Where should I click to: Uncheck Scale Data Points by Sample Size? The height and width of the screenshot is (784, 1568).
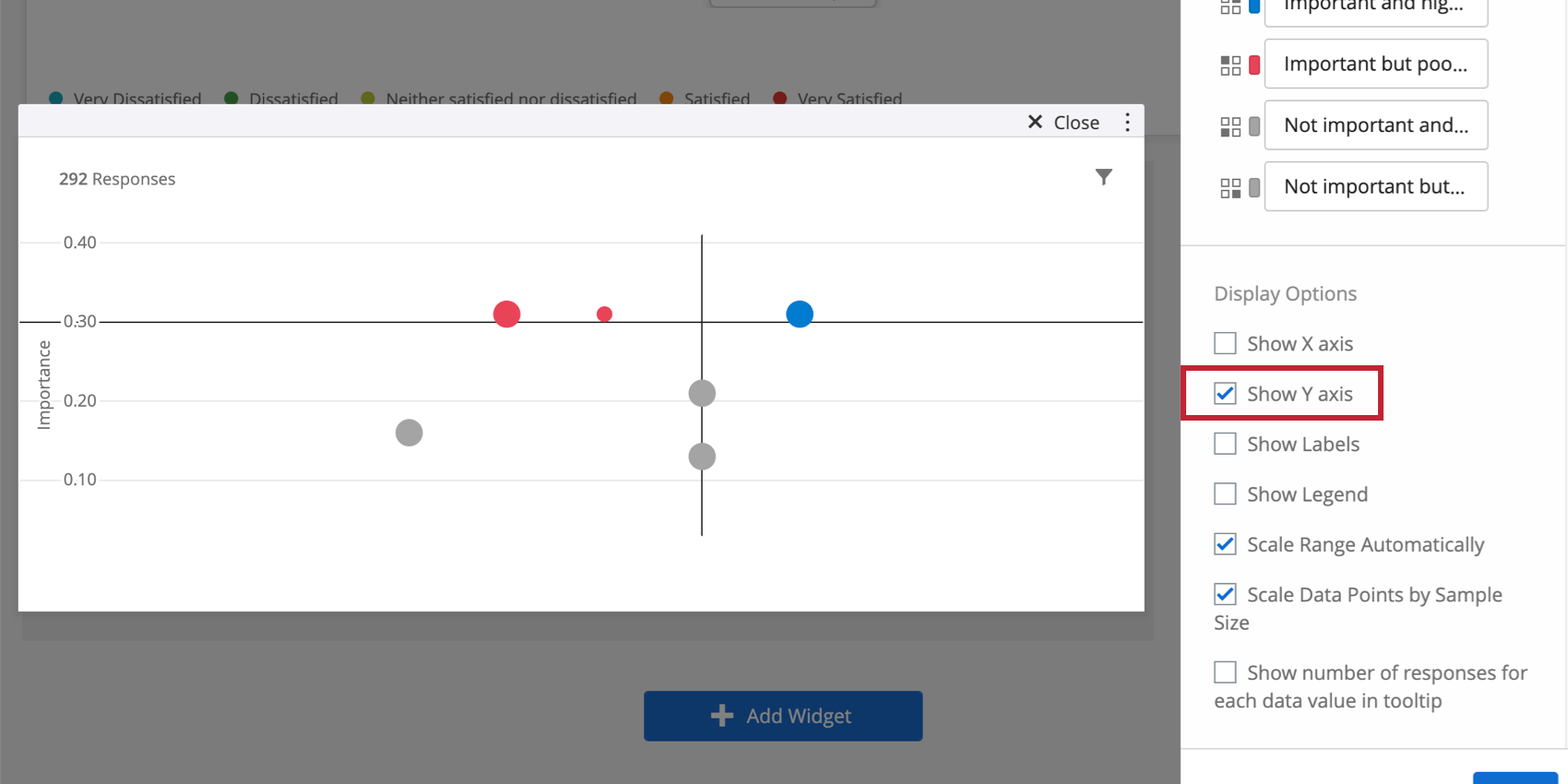(1225, 594)
